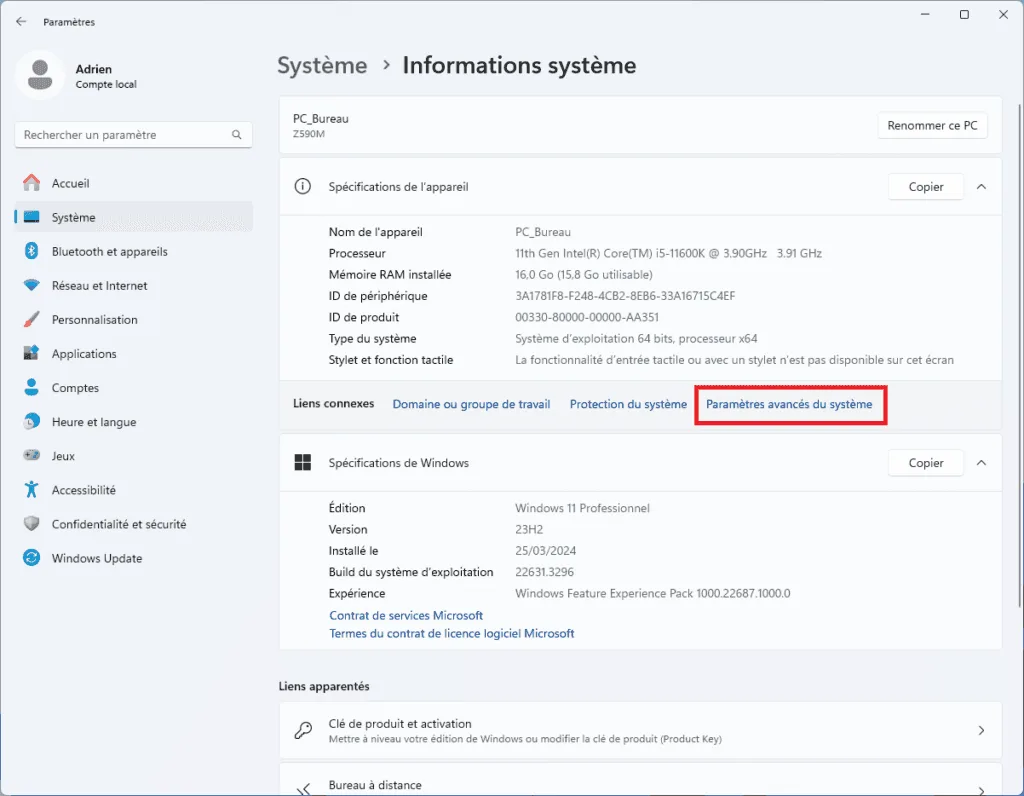Click the edition value Windows 11 Professionnel
The height and width of the screenshot is (796, 1024).
(x=582, y=508)
